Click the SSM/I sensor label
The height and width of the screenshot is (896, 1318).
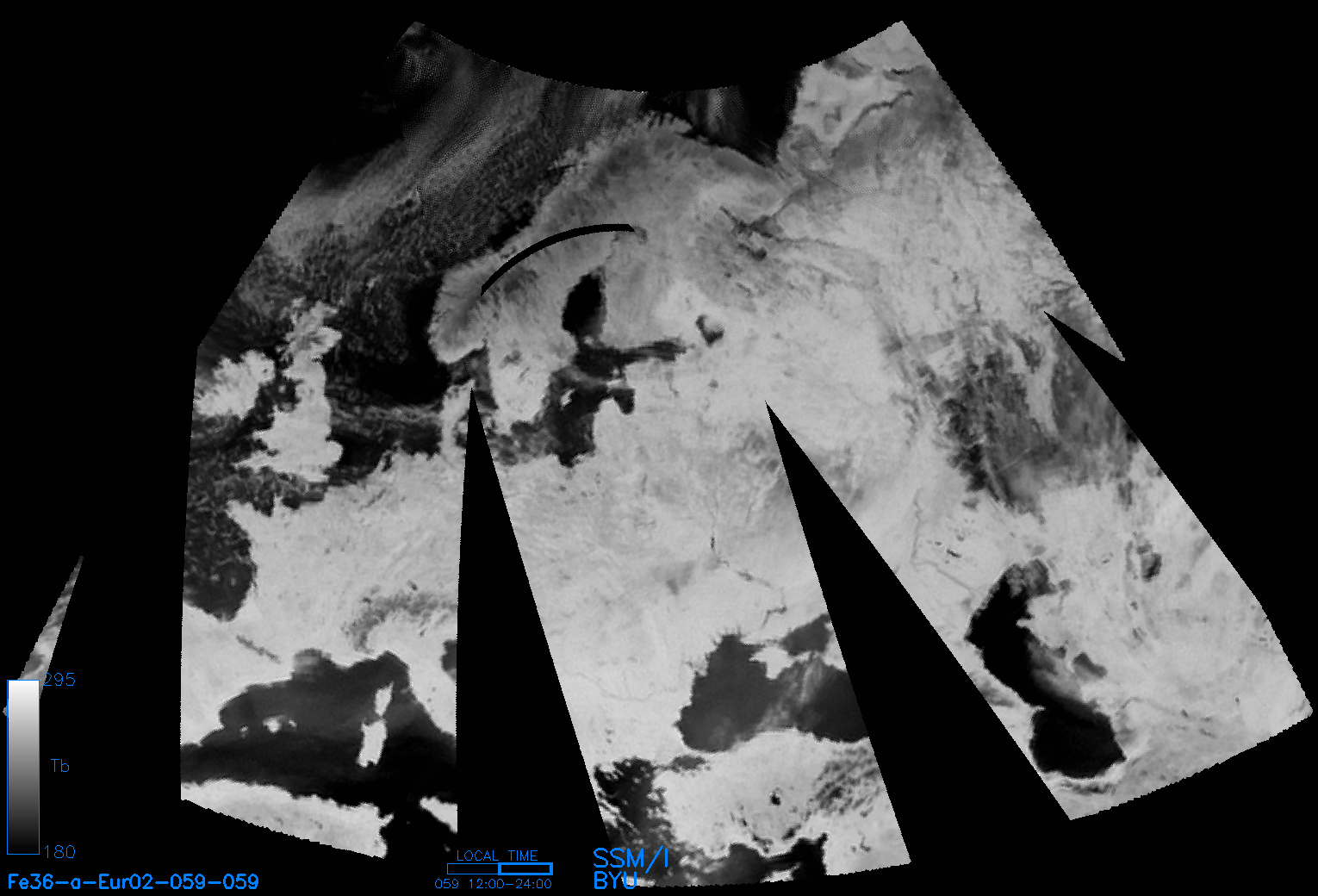point(631,858)
